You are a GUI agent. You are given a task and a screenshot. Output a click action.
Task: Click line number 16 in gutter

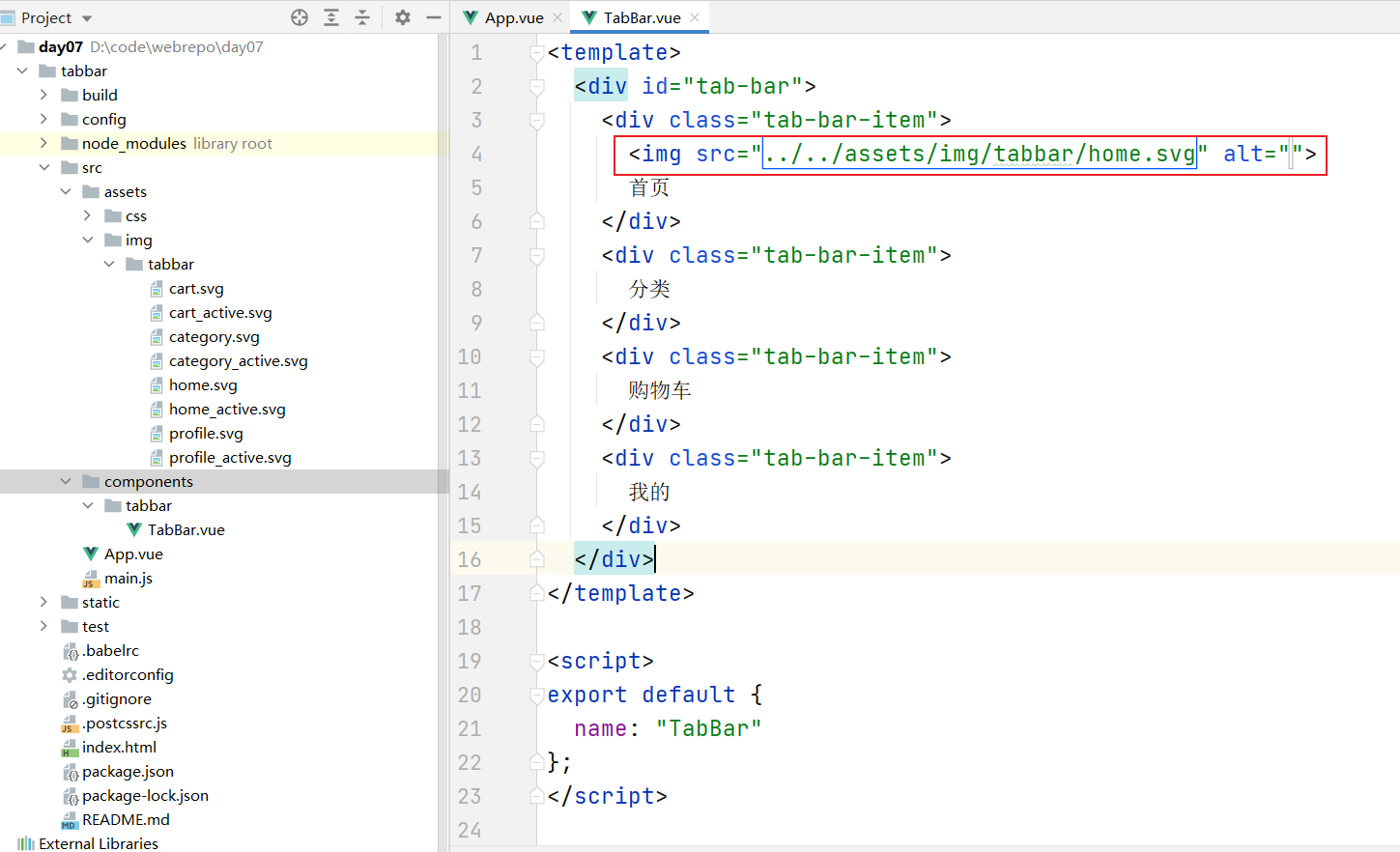[x=470, y=559]
